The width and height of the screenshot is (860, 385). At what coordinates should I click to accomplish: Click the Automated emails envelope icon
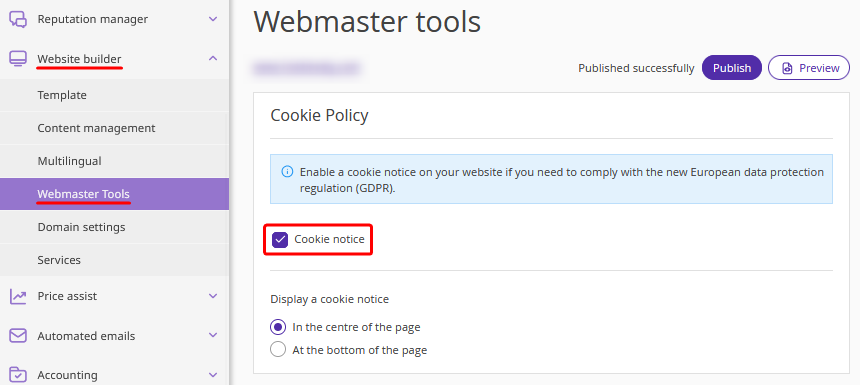pyautogui.click(x=18, y=336)
